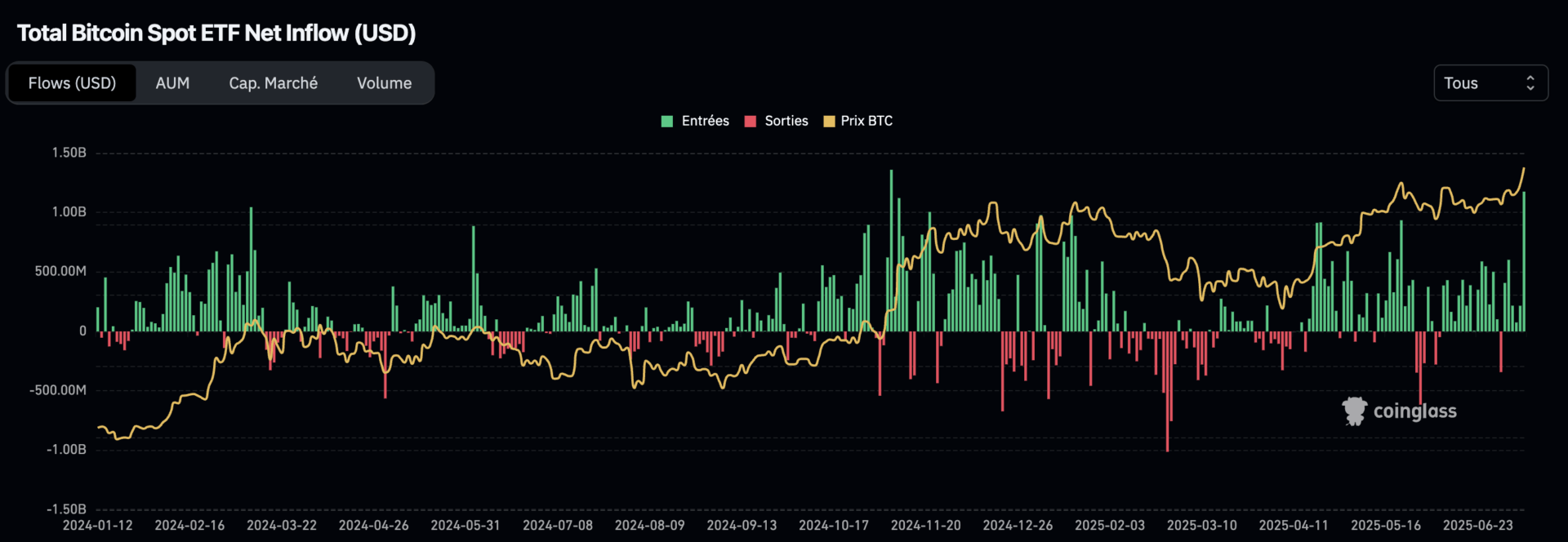1568x542 pixels.
Task: Open the AUM tab
Action: pos(172,83)
